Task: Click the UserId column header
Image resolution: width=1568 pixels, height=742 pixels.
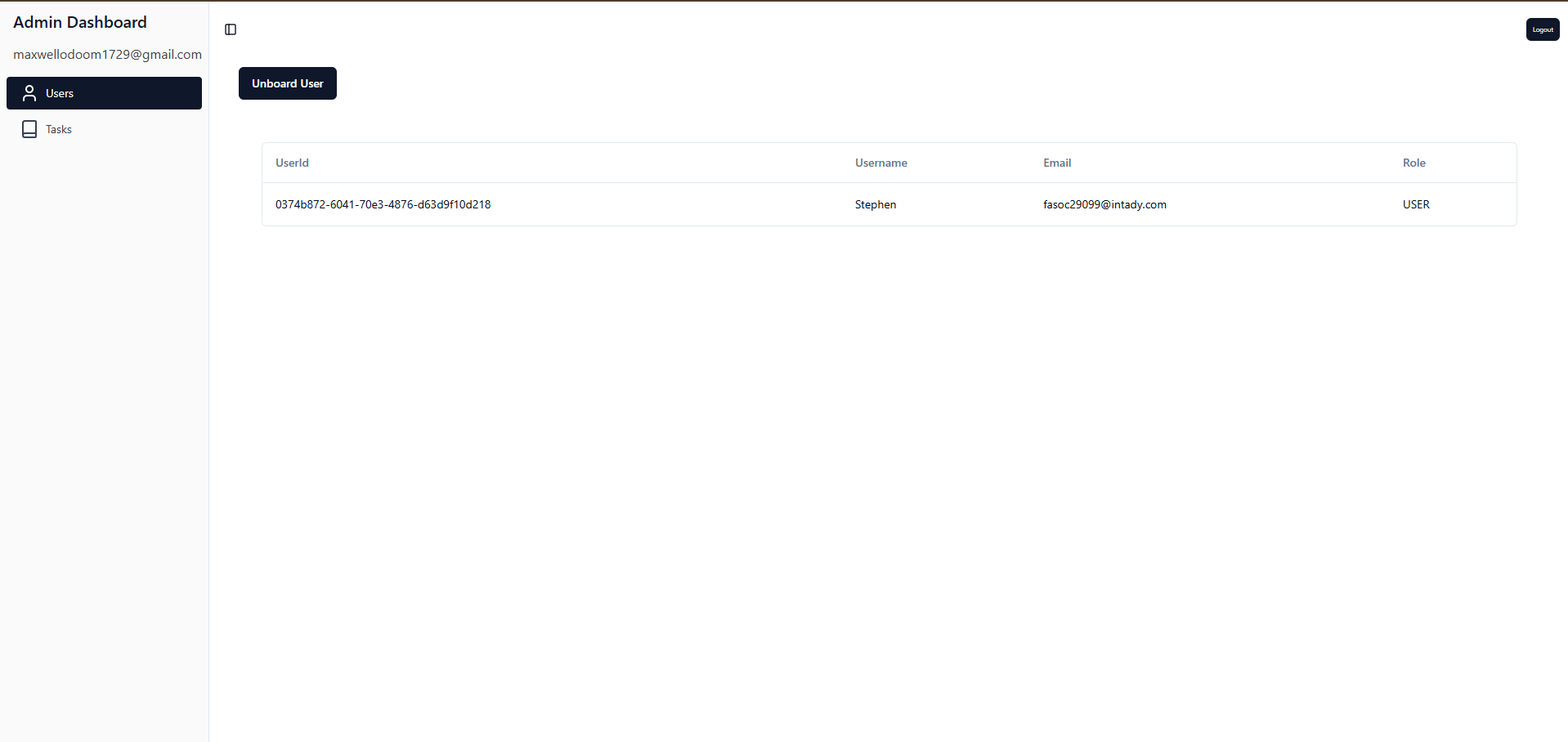Action: [292, 163]
